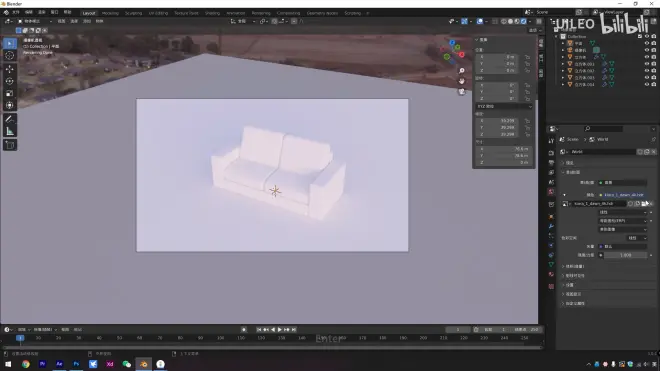Click the timeline play button
The height and width of the screenshot is (371, 660).
click(x=279, y=330)
